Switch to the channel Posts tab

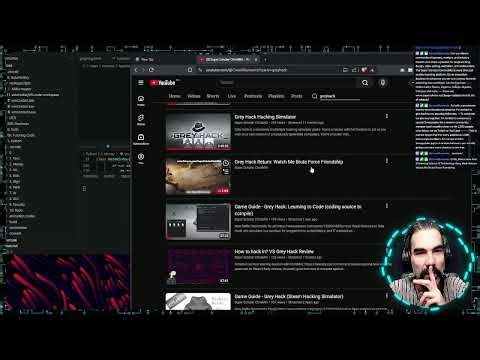coord(297,96)
